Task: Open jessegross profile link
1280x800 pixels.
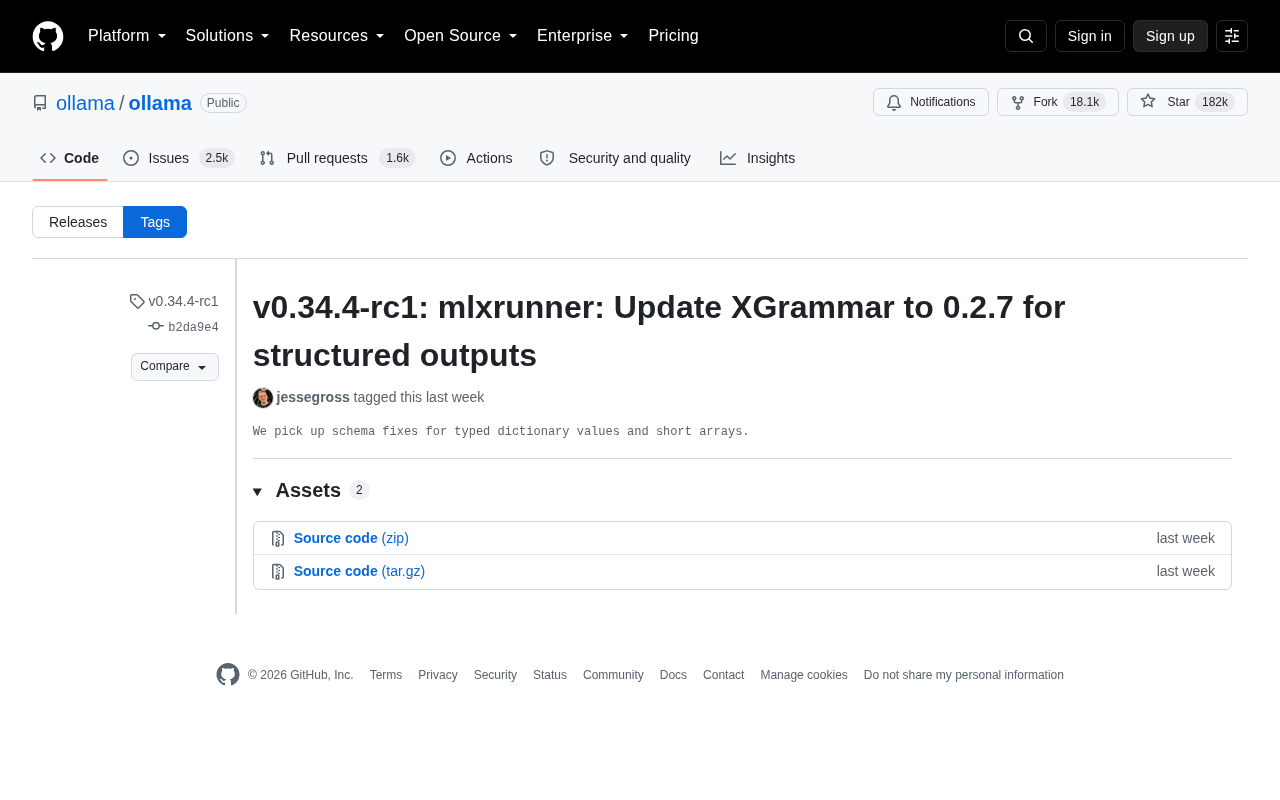Action: [x=313, y=397]
